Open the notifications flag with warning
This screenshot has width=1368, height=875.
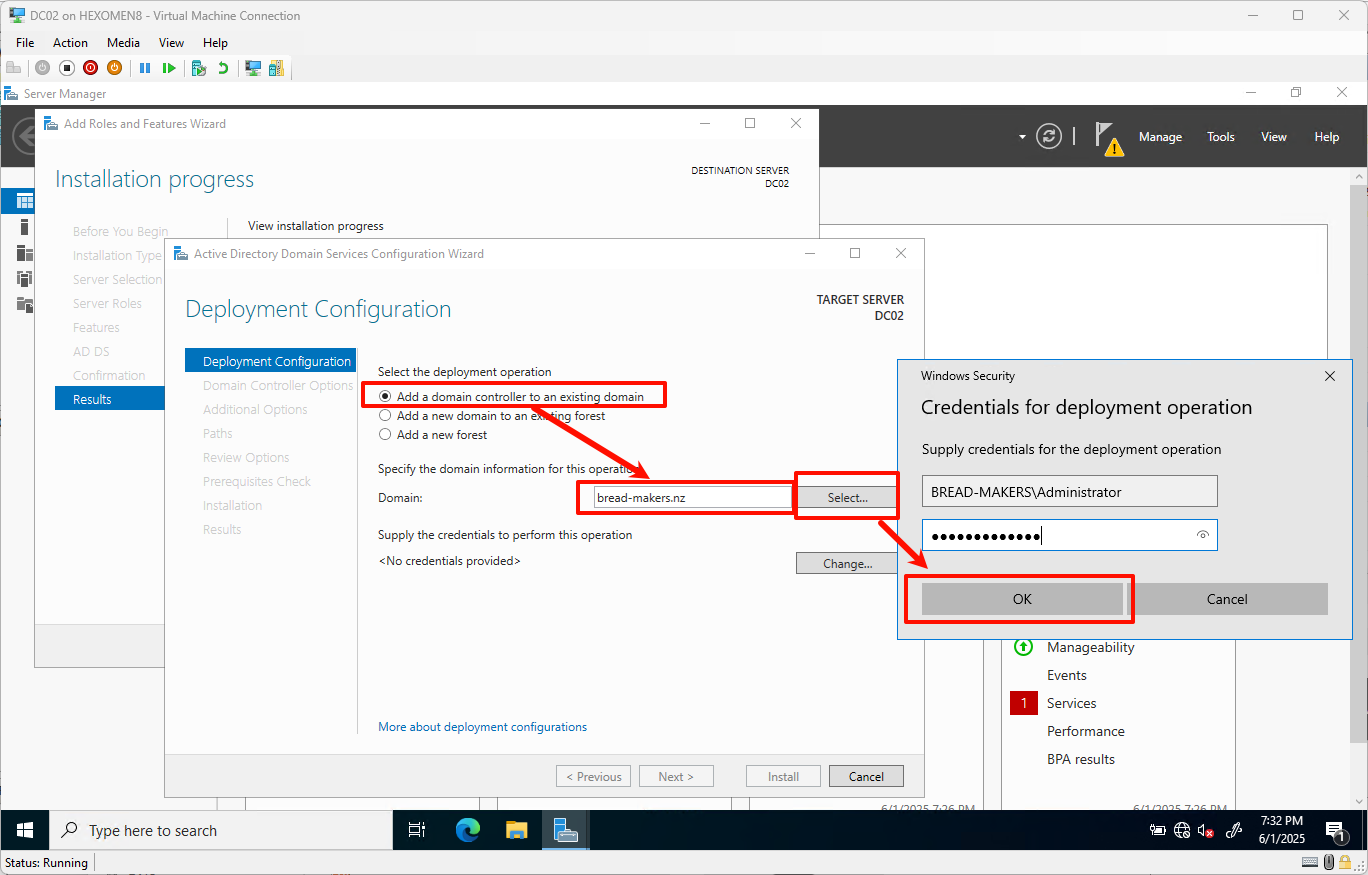1108,138
